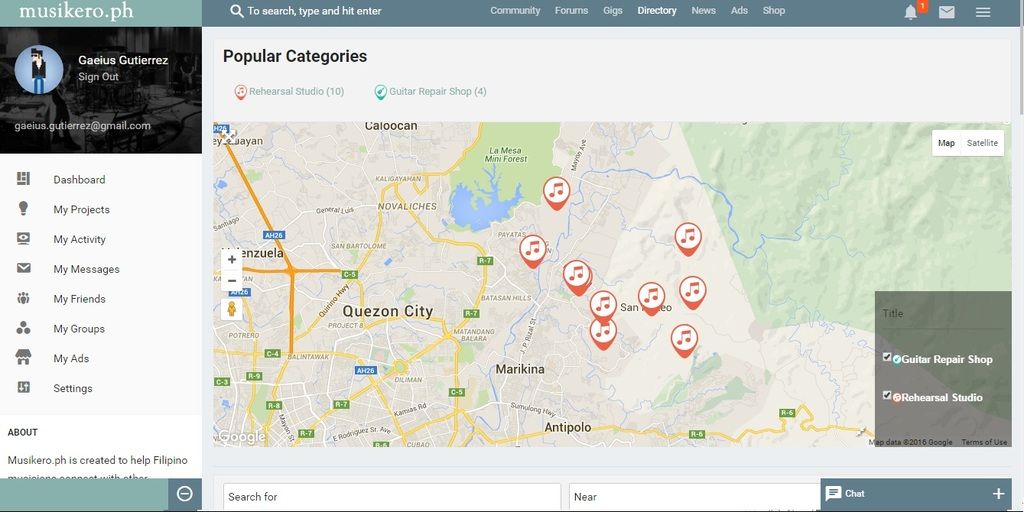Open the Ads menu item
Screen dimensions: 1024x512
739,10
